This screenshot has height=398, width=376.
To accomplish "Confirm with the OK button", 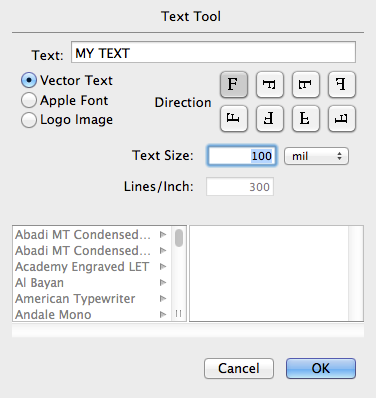I will [x=321, y=368].
